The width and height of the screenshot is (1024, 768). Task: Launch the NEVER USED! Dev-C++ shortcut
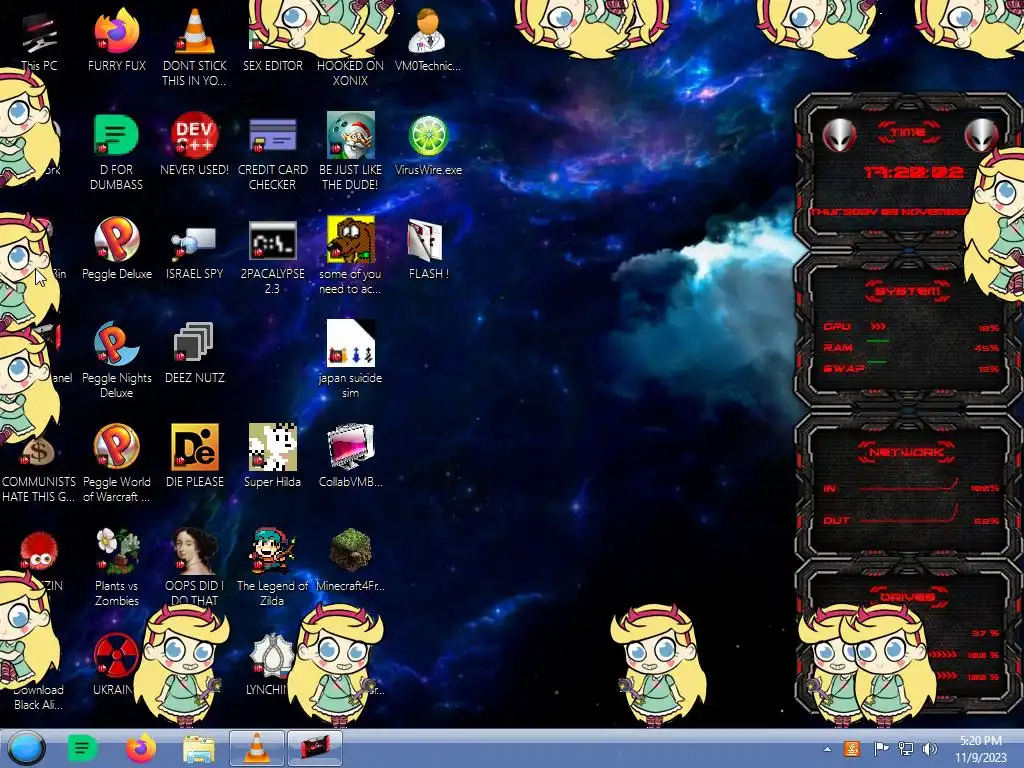pyautogui.click(x=195, y=144)
